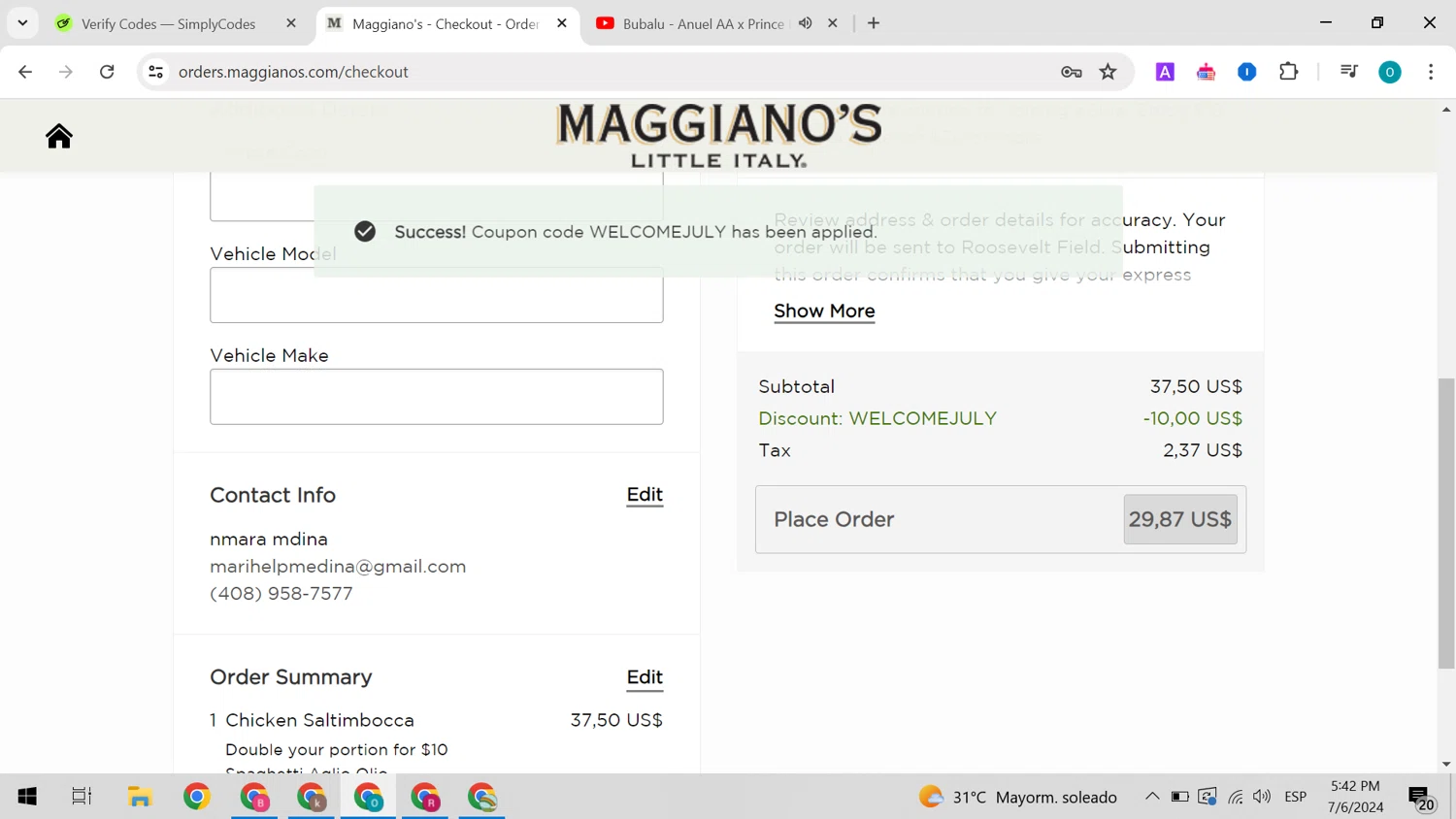Expand the tab search dropdown arrow
This screenshot has width=1456, height=819.
pyautogui.click(x=22, y=23)
